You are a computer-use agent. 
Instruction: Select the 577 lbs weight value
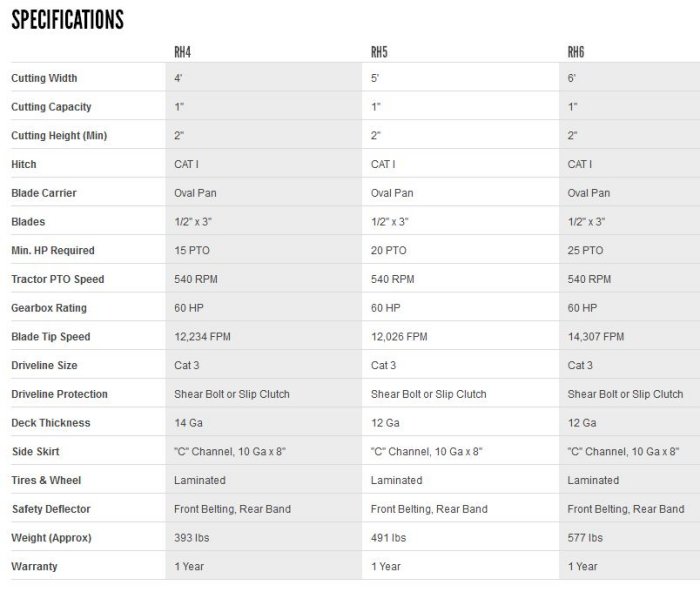pos(585,538)
